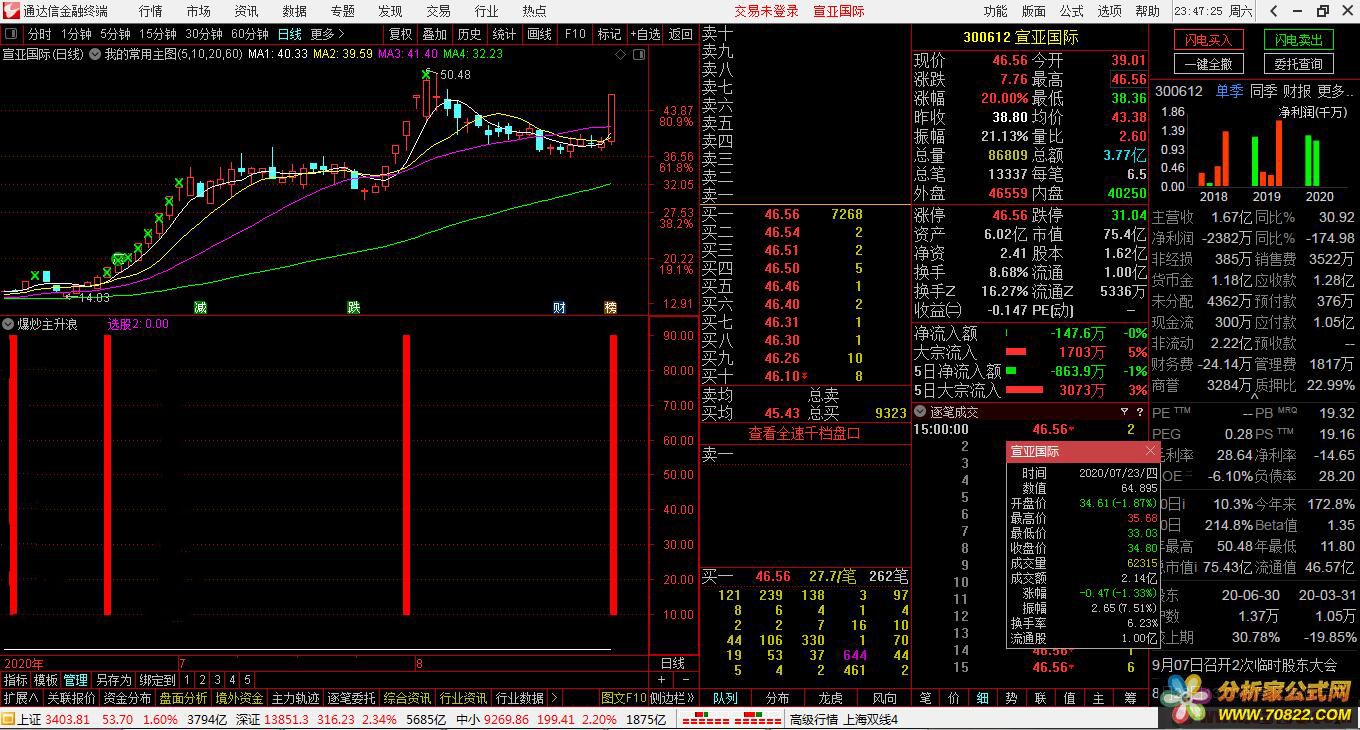Click the square icon in the chart header
The height and width of the screenshot is (730, 1360).
(x=638, y=54)
